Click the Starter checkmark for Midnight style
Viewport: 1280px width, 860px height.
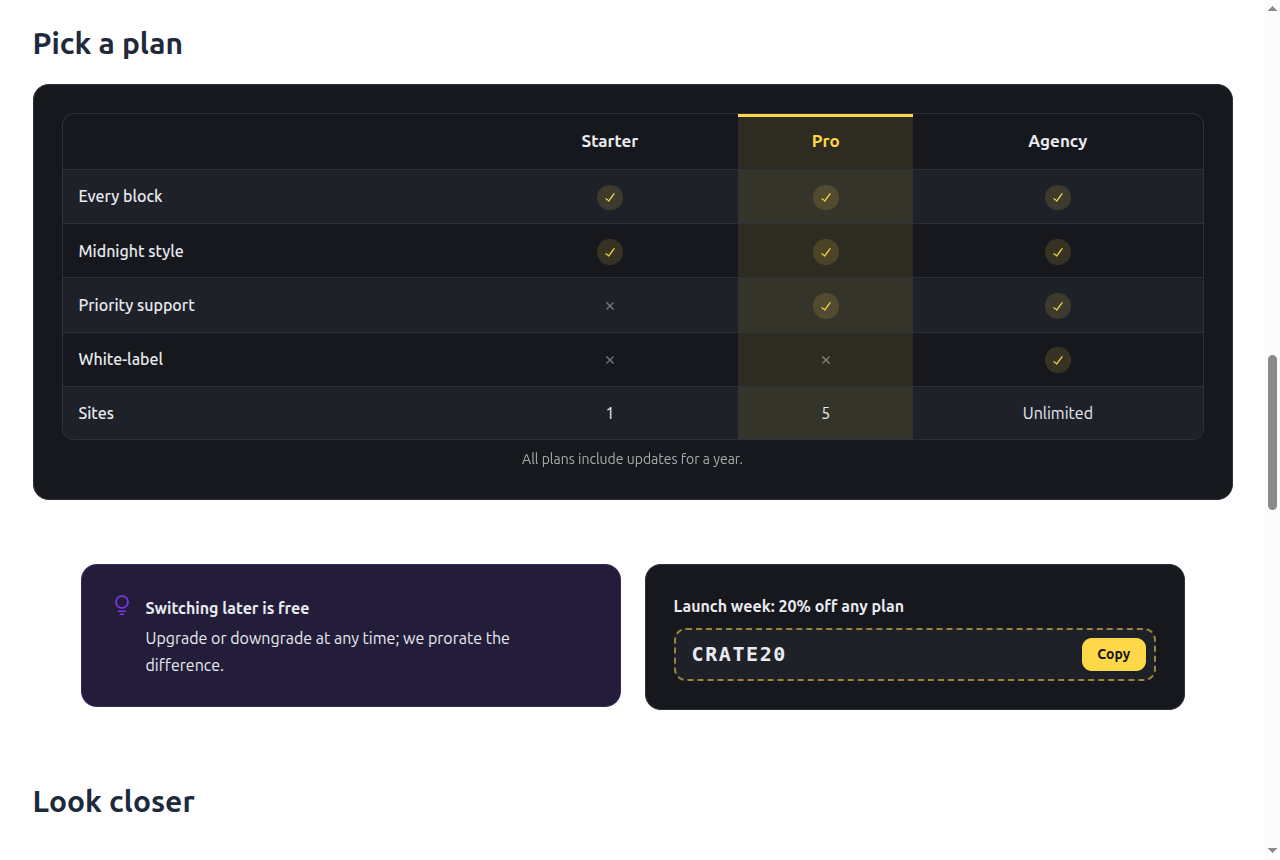(x=610, y=251)
